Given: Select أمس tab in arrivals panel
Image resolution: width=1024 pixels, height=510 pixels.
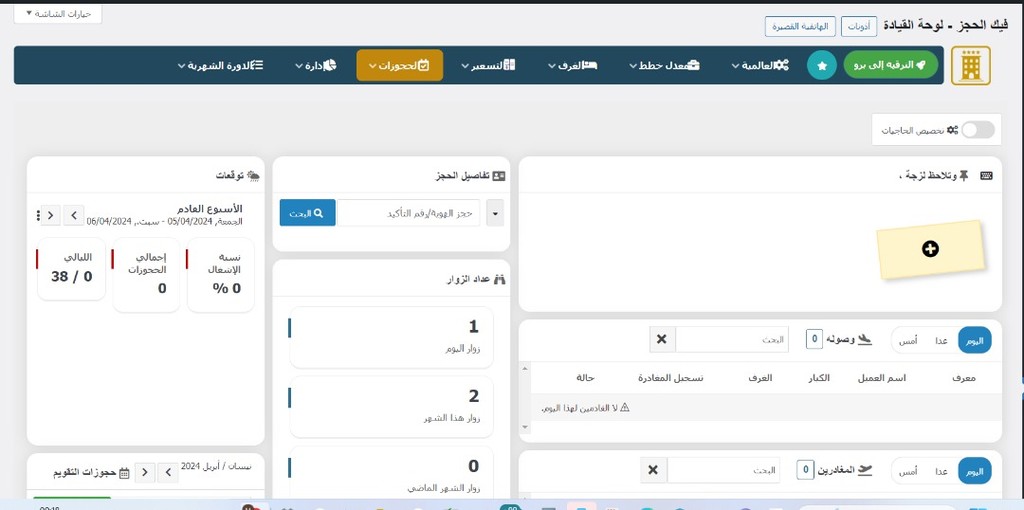Looking at the screenshot, I should pos(908,340).
